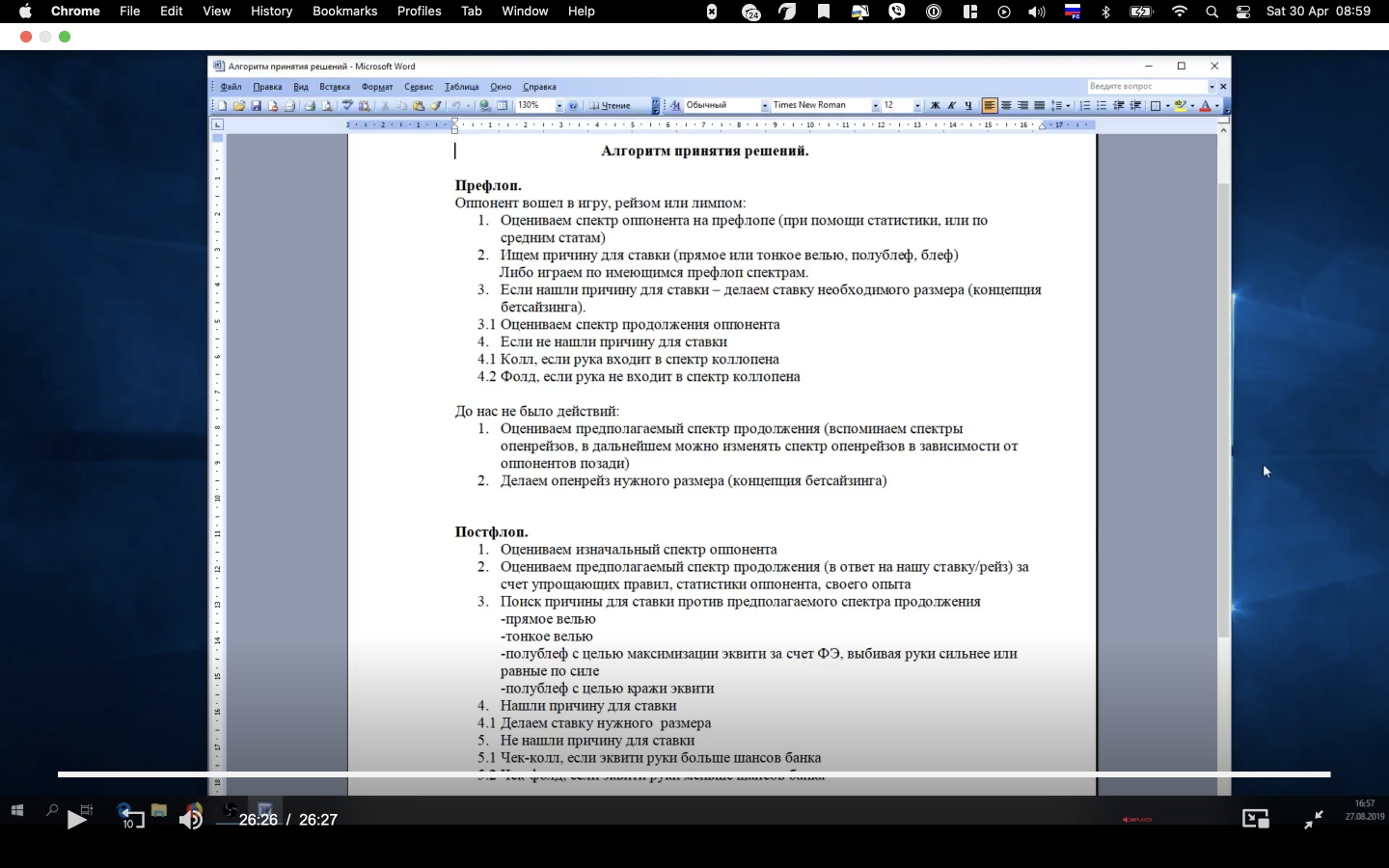The width and height of the screenshot is (1389, 868).
Task: Decrease paragraph indent
Action: pos(1119,106)
